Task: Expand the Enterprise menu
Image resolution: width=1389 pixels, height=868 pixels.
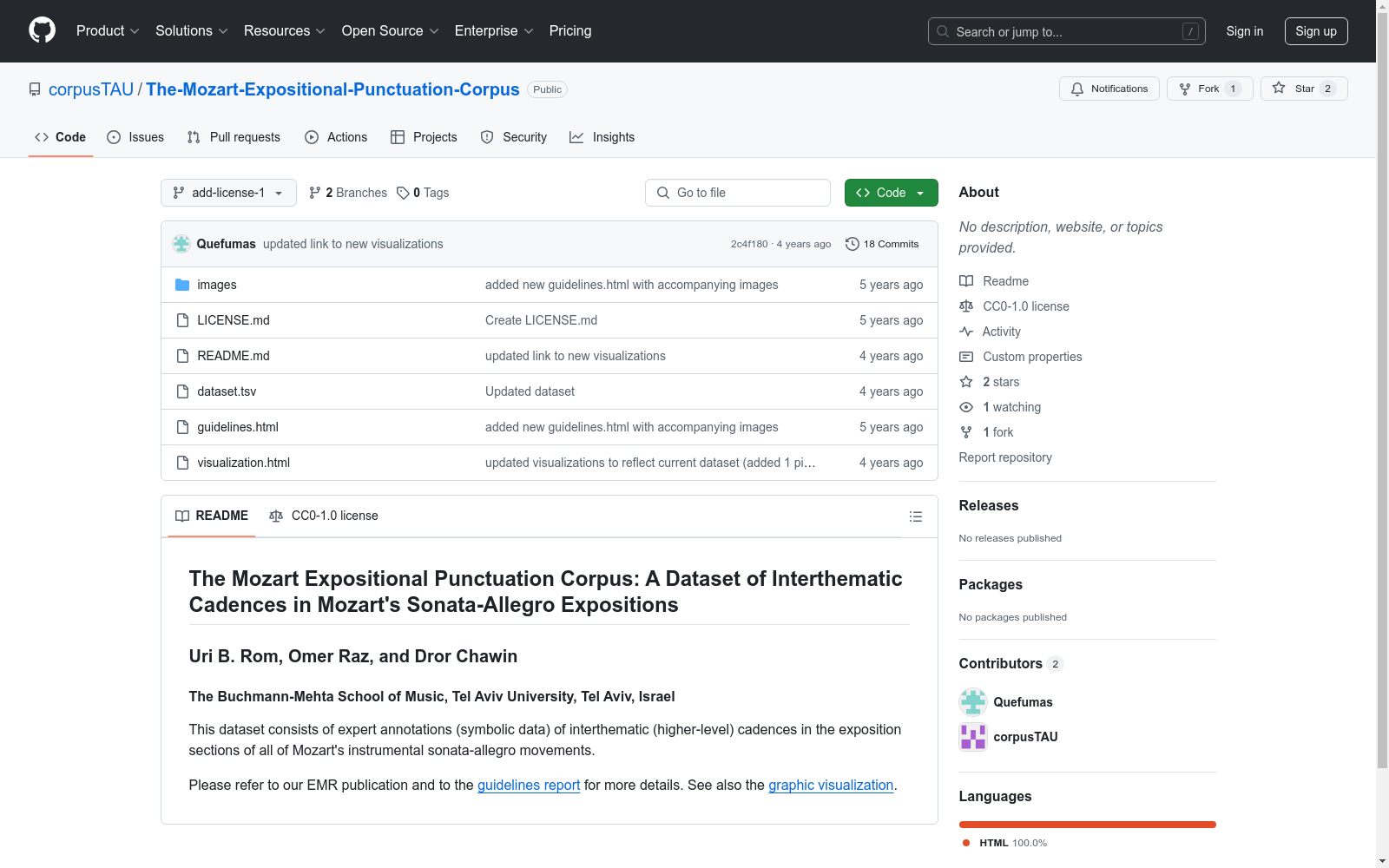Action: [494, 31]
